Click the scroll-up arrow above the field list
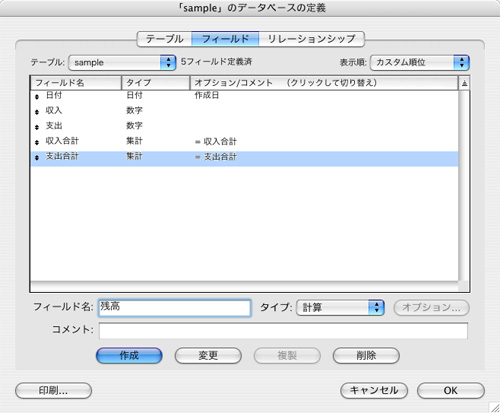The height and width of the screenshot is (413, 500). pos(464,83)
